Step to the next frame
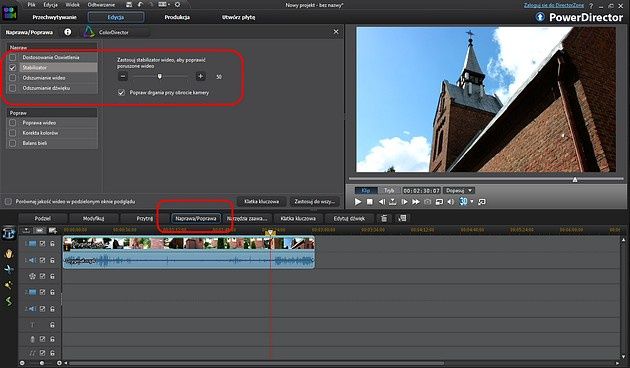630x368 pixels. [x=404, y=202]
